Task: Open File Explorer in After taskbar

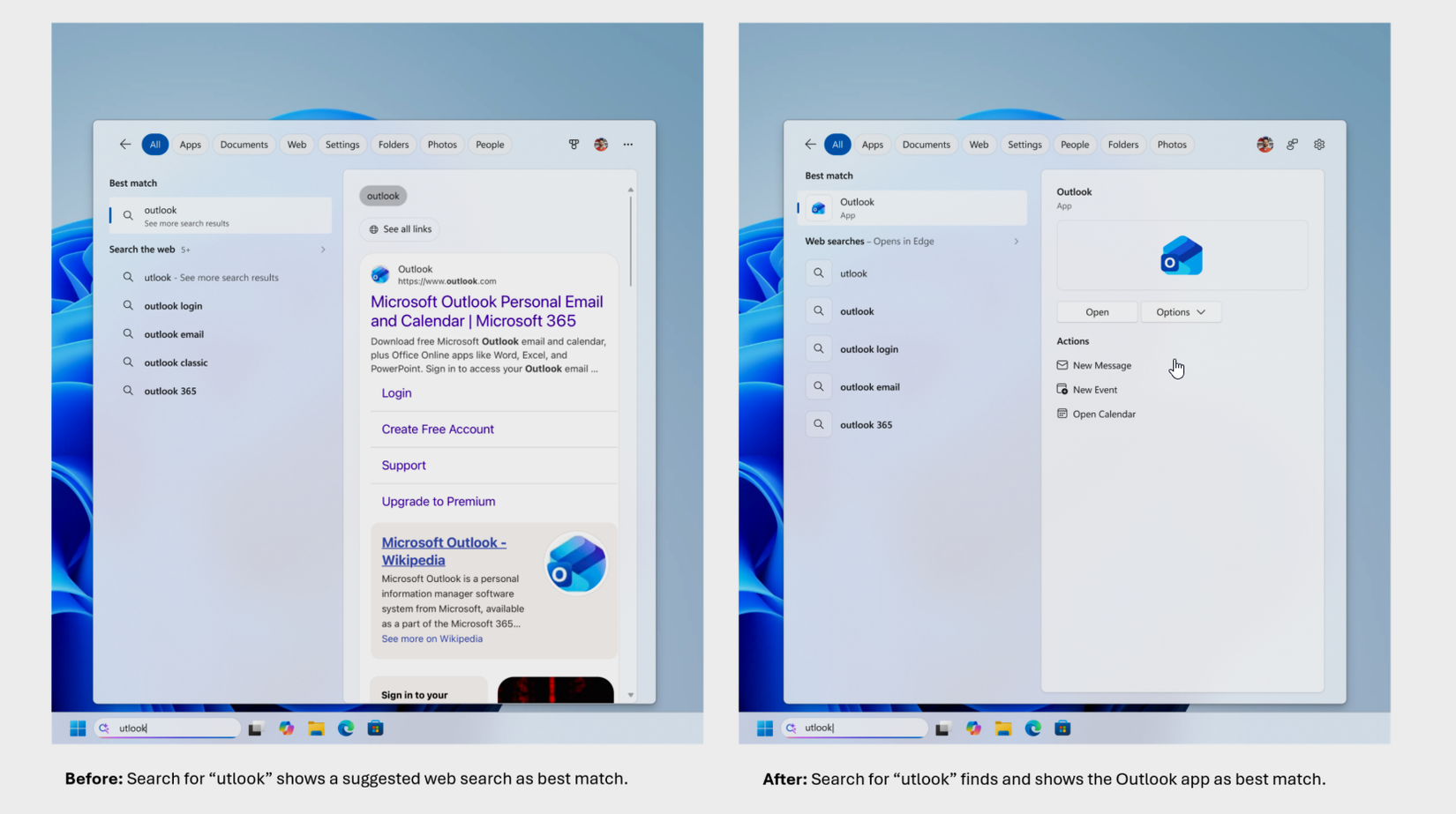Action: click(x=1003, y=728)
